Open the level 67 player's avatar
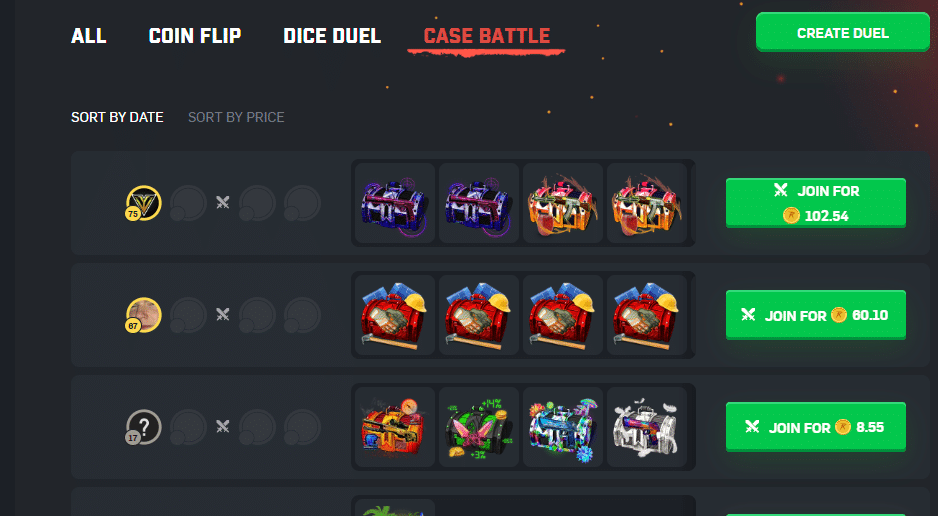The width and height of the screenshot is (938, 516). 144,315
